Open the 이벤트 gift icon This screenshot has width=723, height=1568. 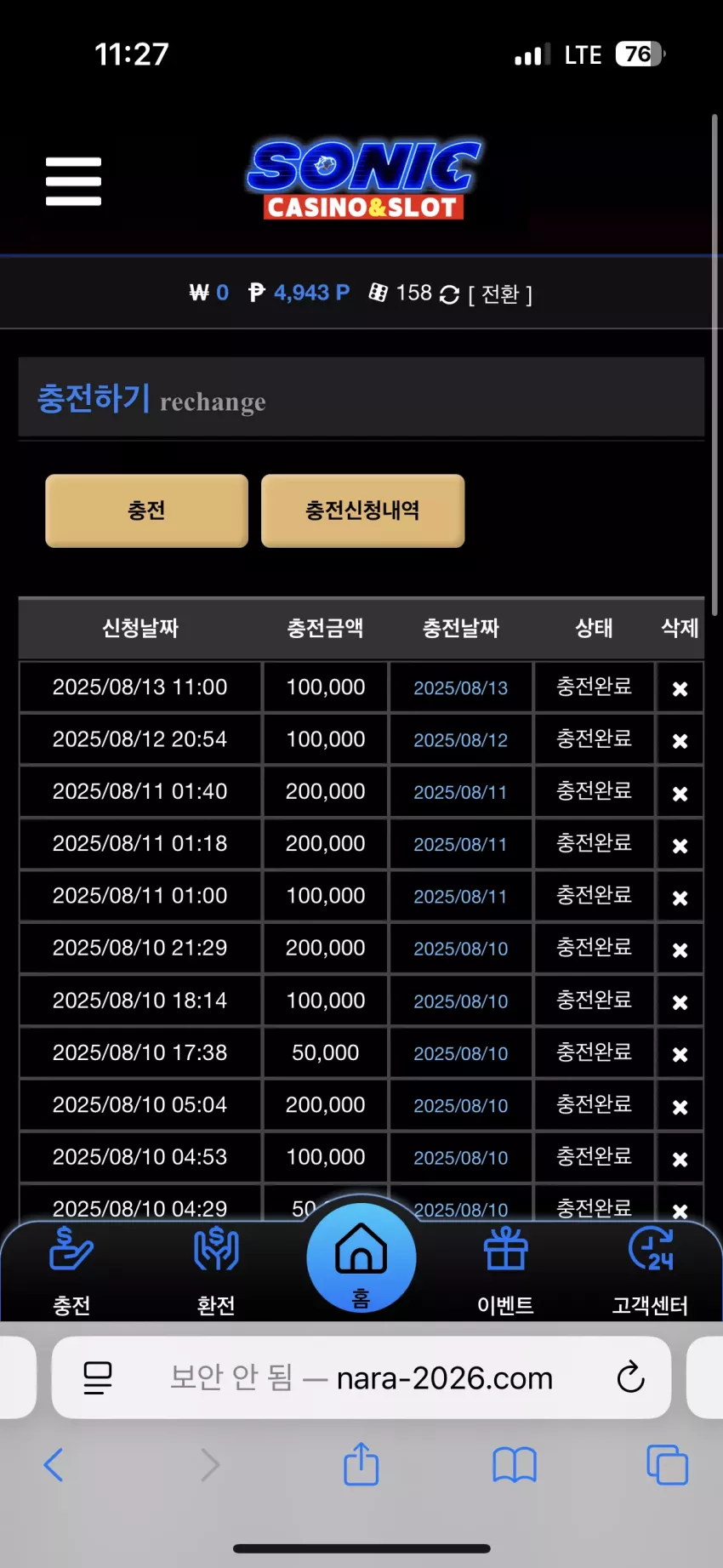pyautogui.click(x=506, y=1270)
